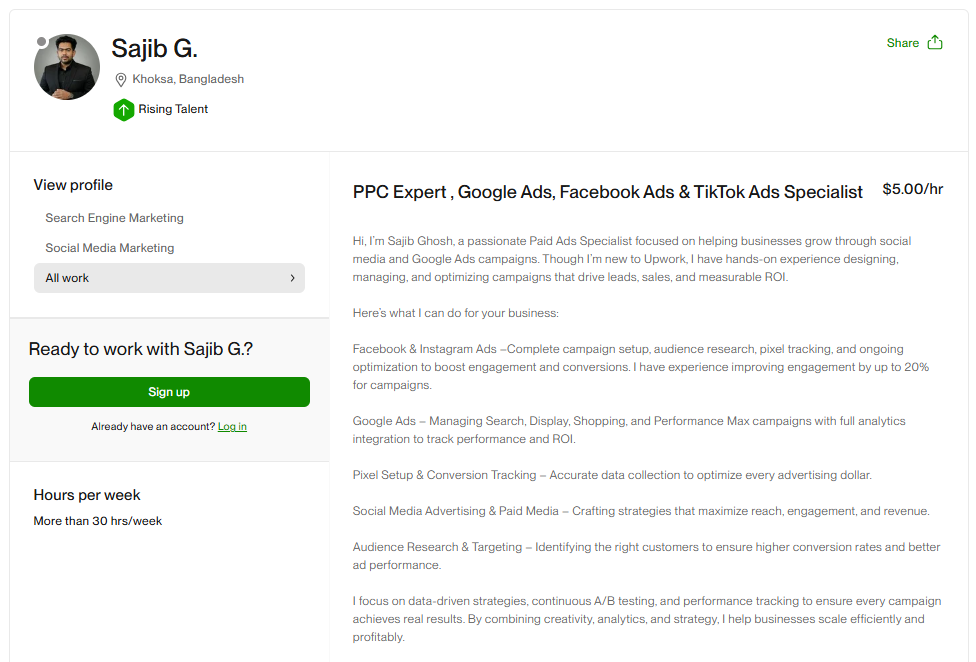The image size is (976, 662).
Task: Select the All work item
Action: click(67, 278)
